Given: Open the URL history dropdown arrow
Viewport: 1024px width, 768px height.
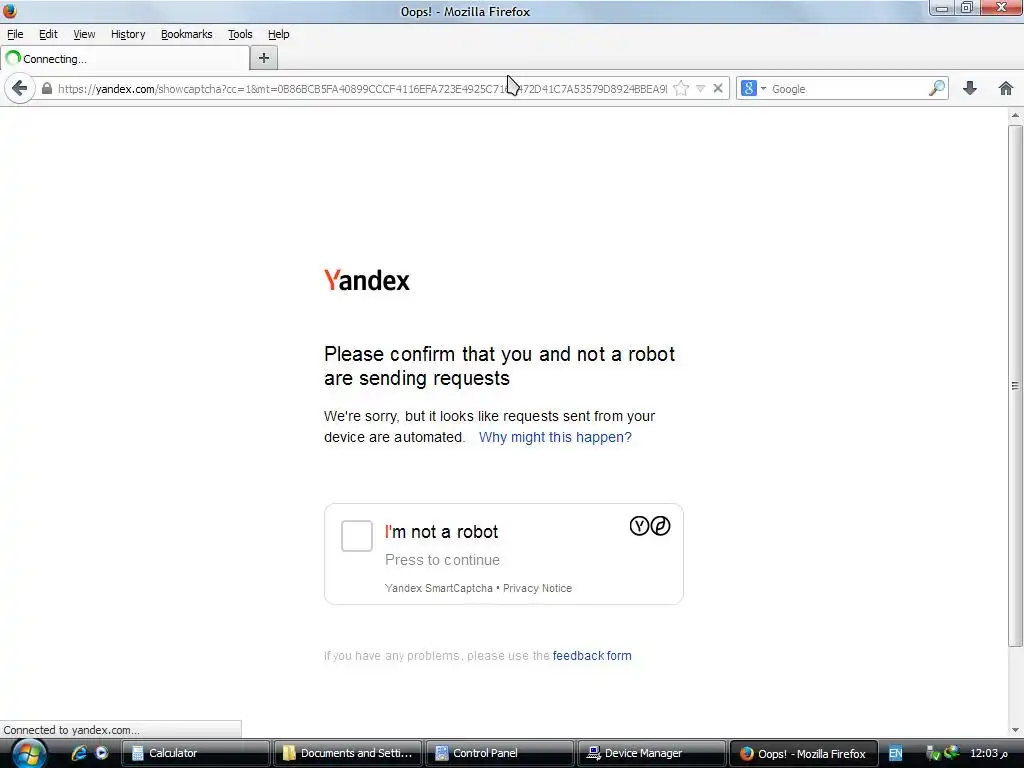Looking at the screenshot, I should tap(700, 89).
